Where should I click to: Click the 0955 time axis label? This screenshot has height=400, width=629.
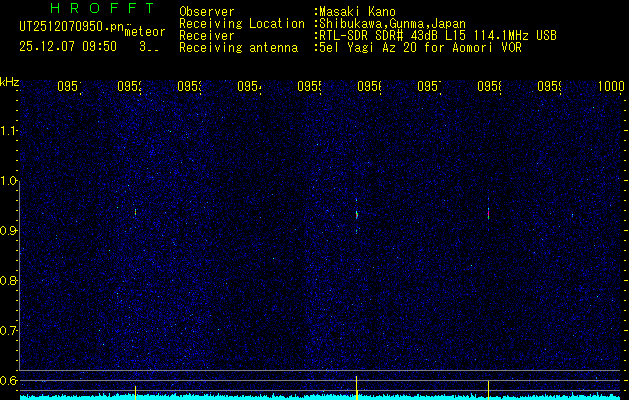tap(309, 86)
